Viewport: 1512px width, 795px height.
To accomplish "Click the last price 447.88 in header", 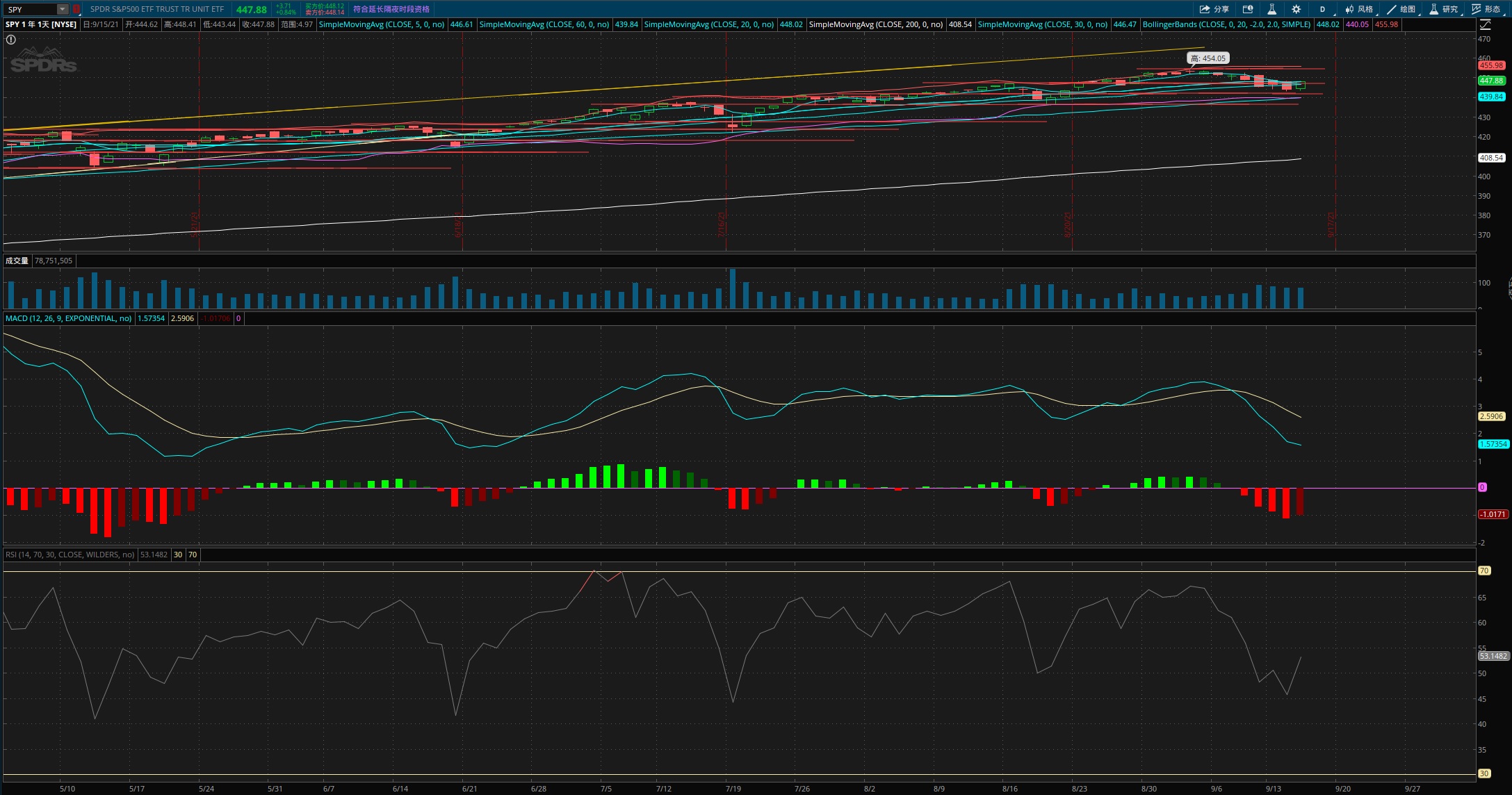I will tap(251, 10).
